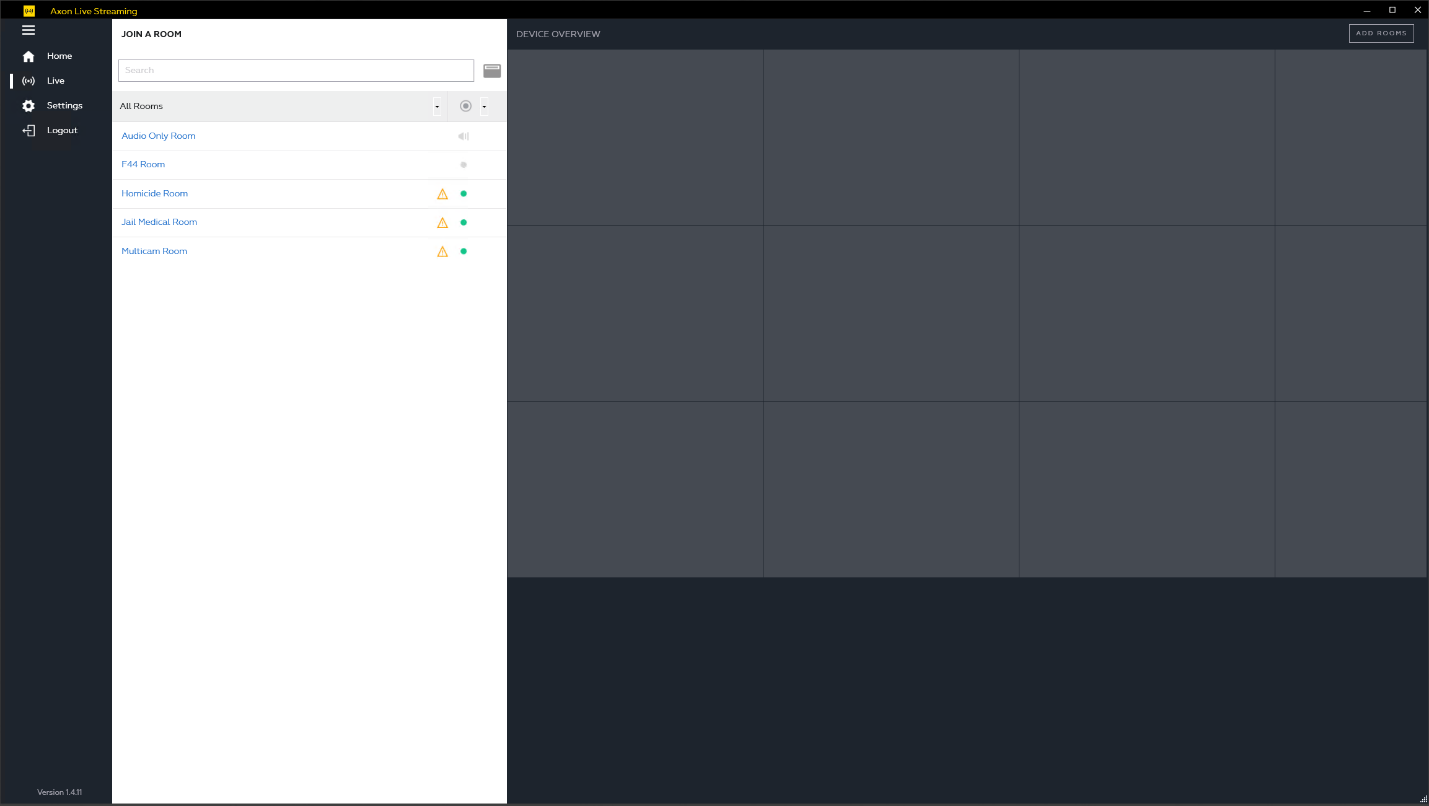This screenshot has width=1429, height=806.
Task: Select the top-left device overview tile
Action: (635, 138)
